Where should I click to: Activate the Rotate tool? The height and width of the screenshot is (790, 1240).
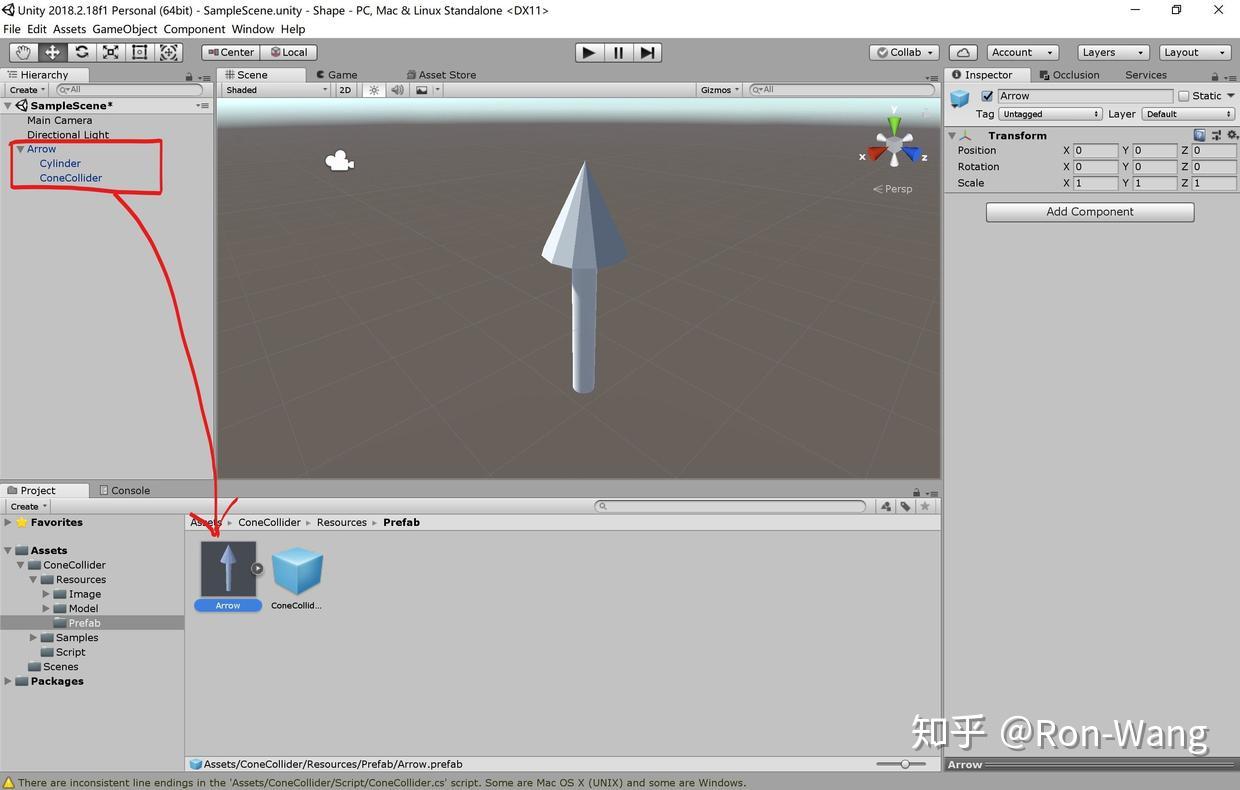click(81, 51)
